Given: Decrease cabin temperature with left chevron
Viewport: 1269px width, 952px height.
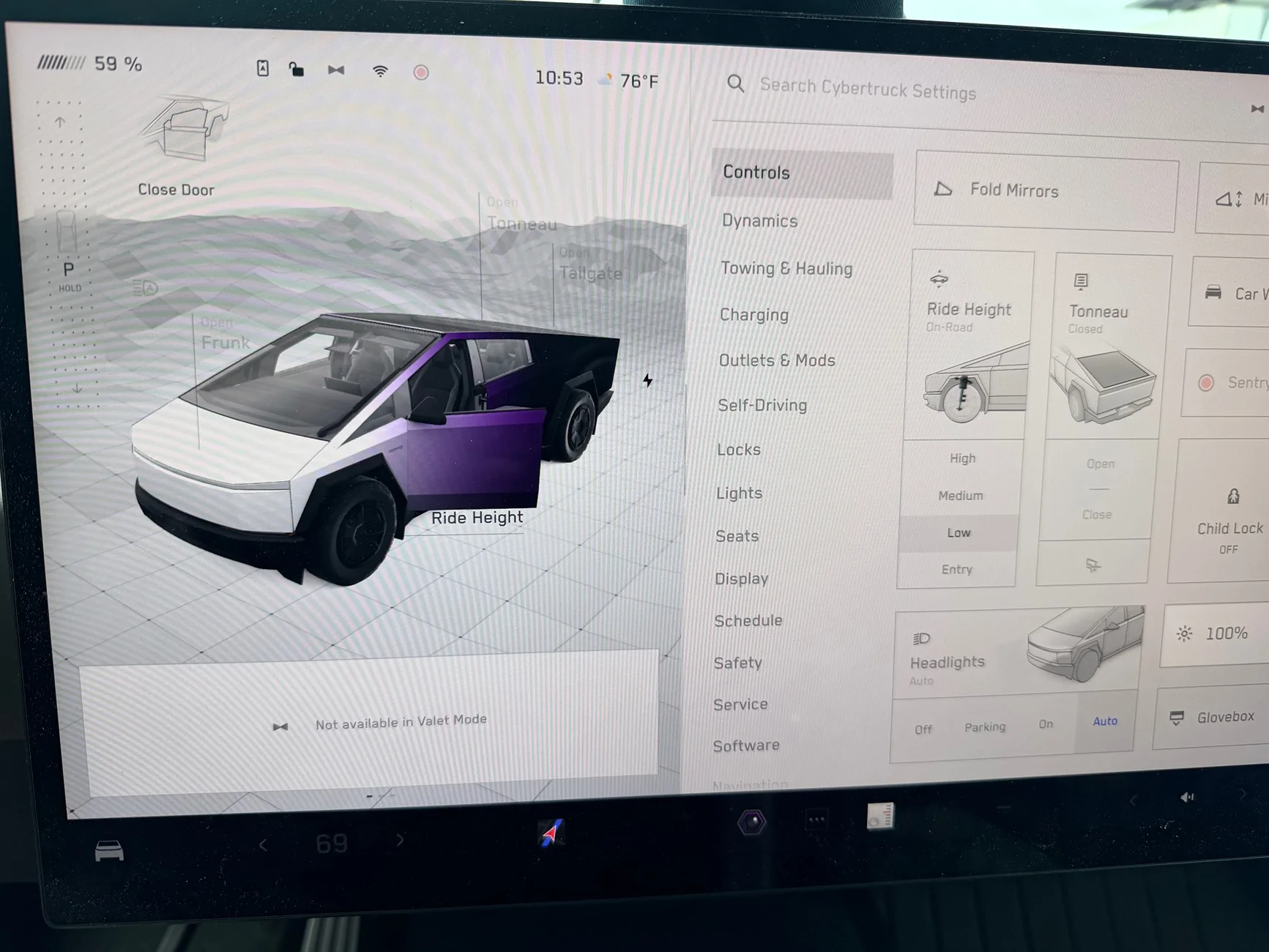Looking at the screenshot, I should pos(263,845).
